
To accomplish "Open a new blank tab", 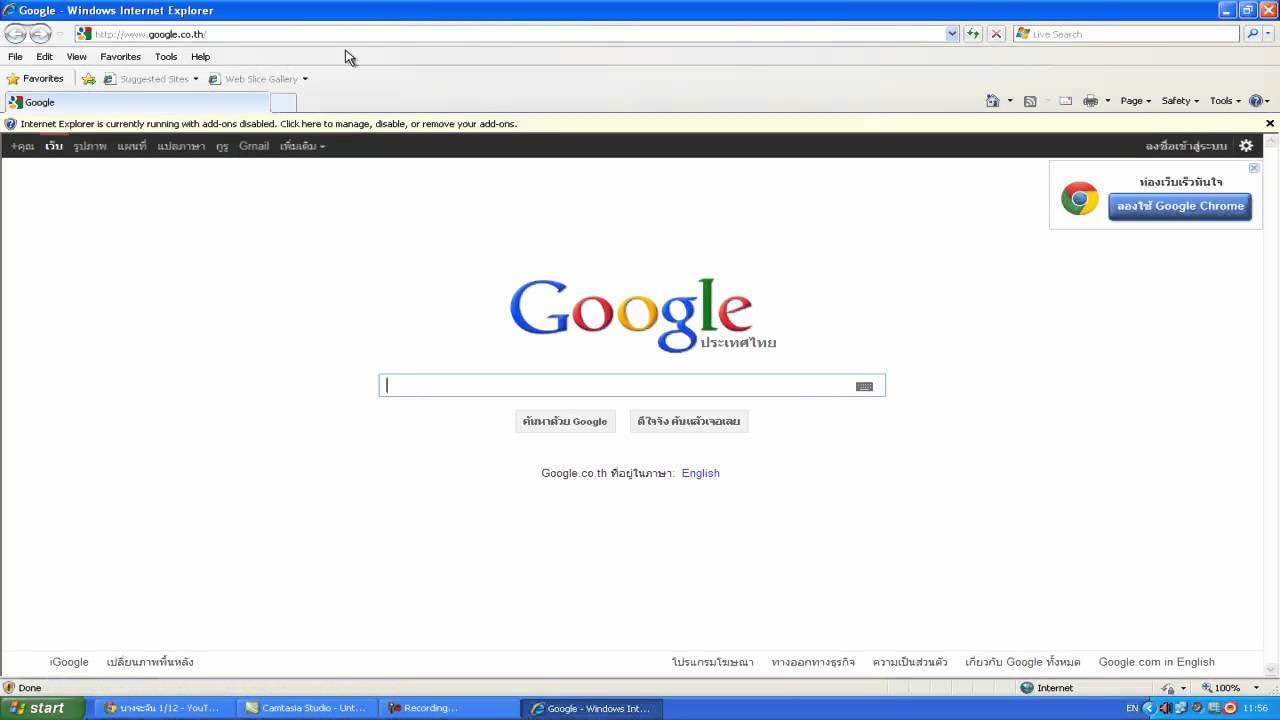I will tap(283, 102).
